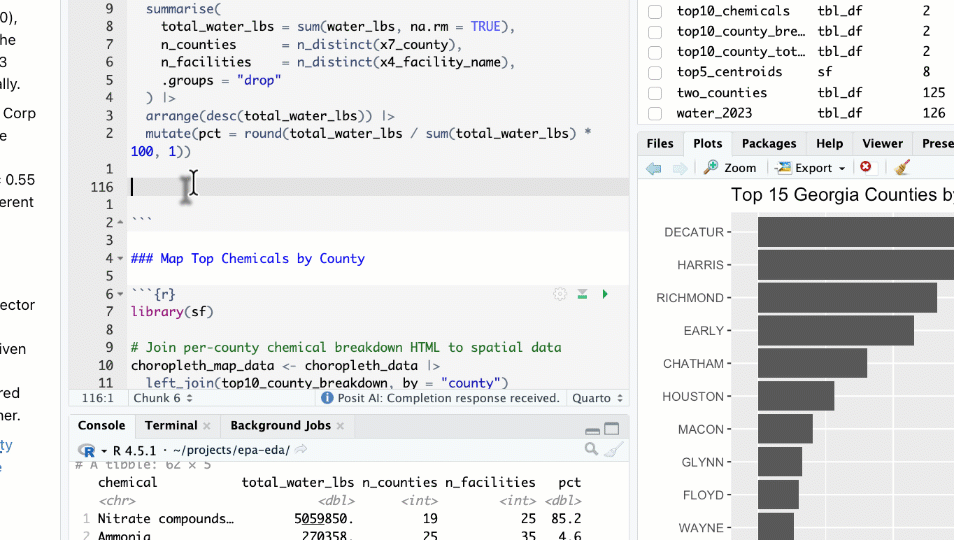The height and width of the screenshot is (540, 954).
Task: Close the Terminal tab
Action: point(207,426)
